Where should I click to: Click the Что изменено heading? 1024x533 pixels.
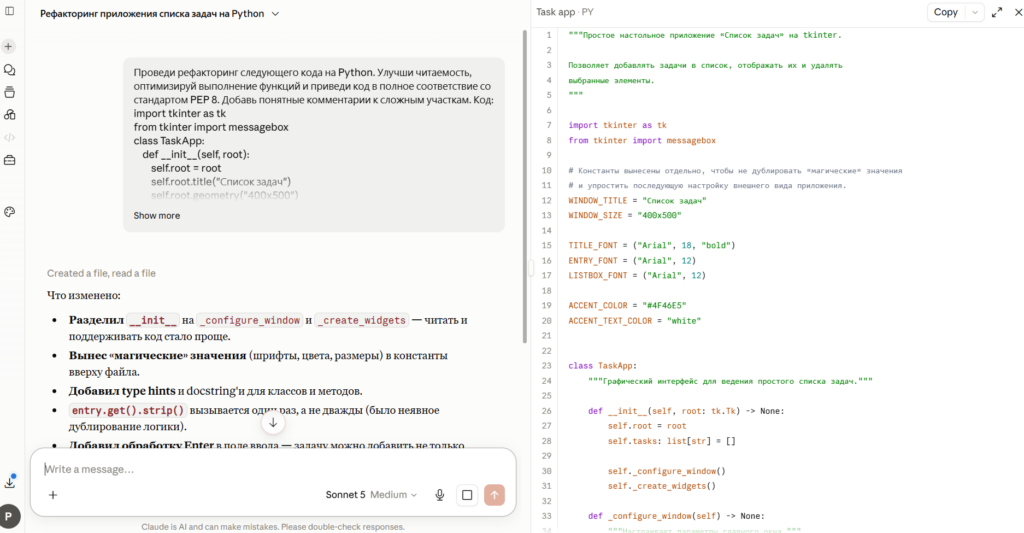[84, 295]
